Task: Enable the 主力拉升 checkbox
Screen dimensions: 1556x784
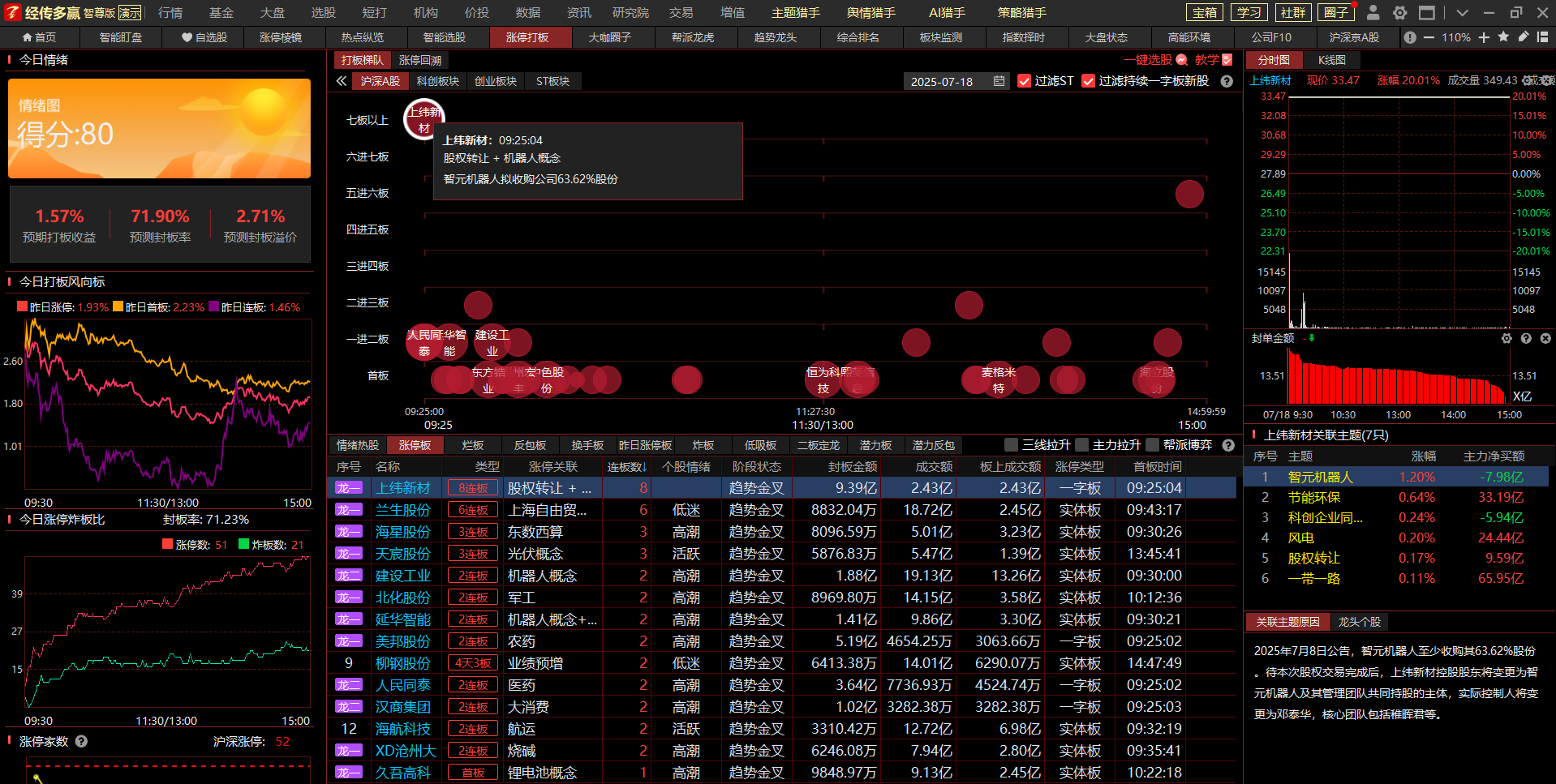Action: [1081, 445]
